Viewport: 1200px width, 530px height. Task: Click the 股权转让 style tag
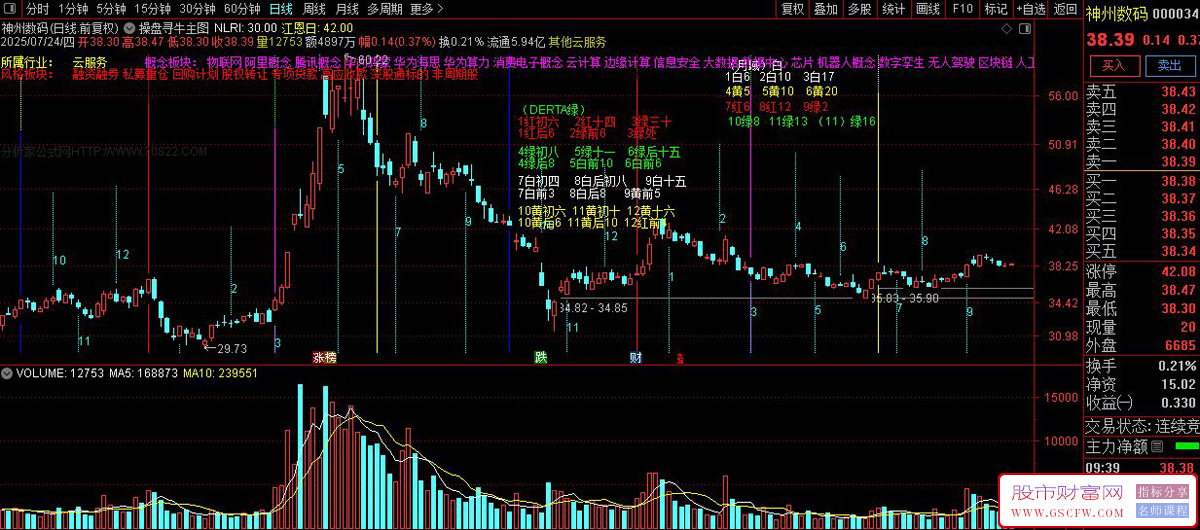coord(243,74)
